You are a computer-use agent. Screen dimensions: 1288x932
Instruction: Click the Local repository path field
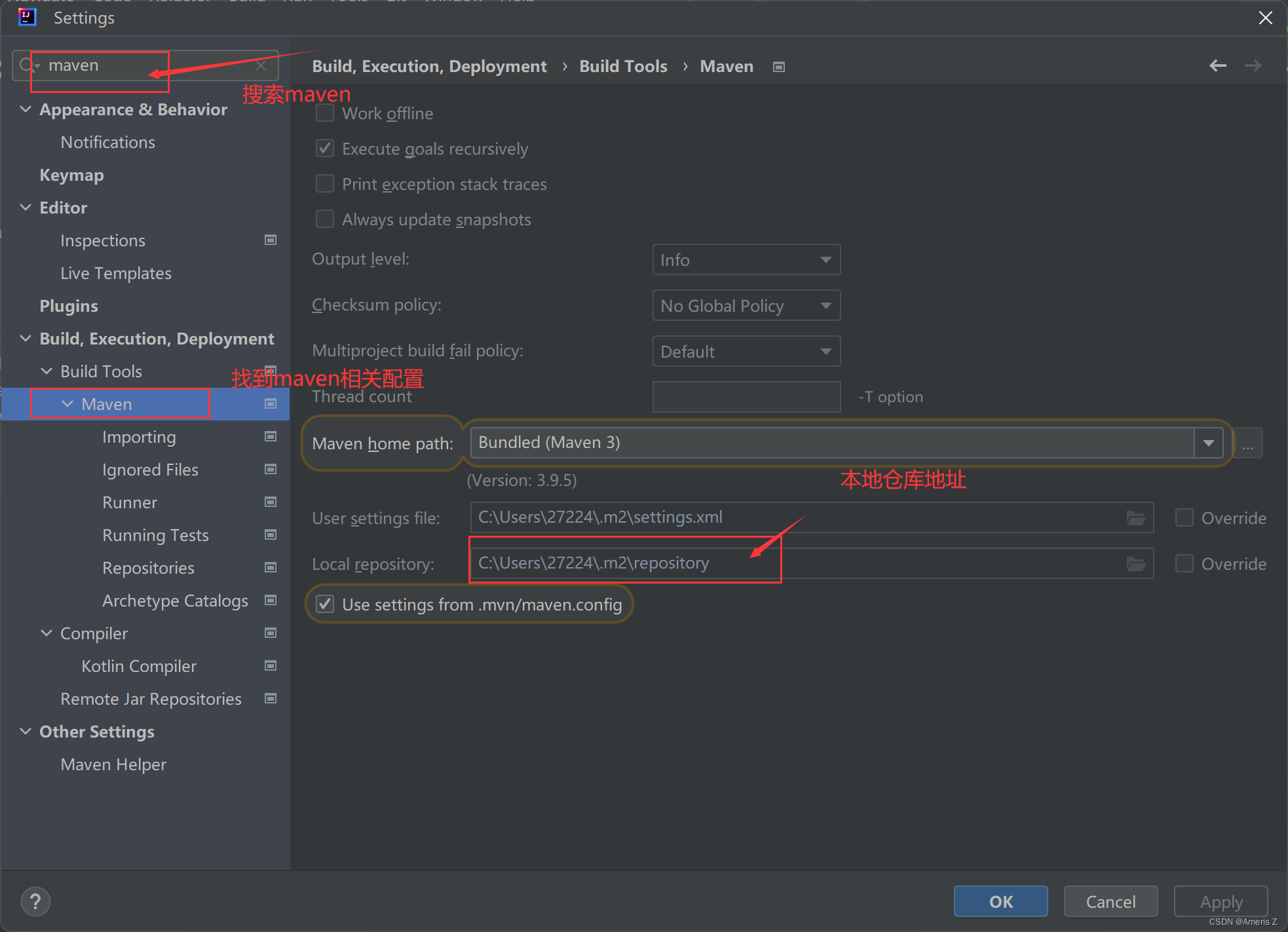coord(812,564)
